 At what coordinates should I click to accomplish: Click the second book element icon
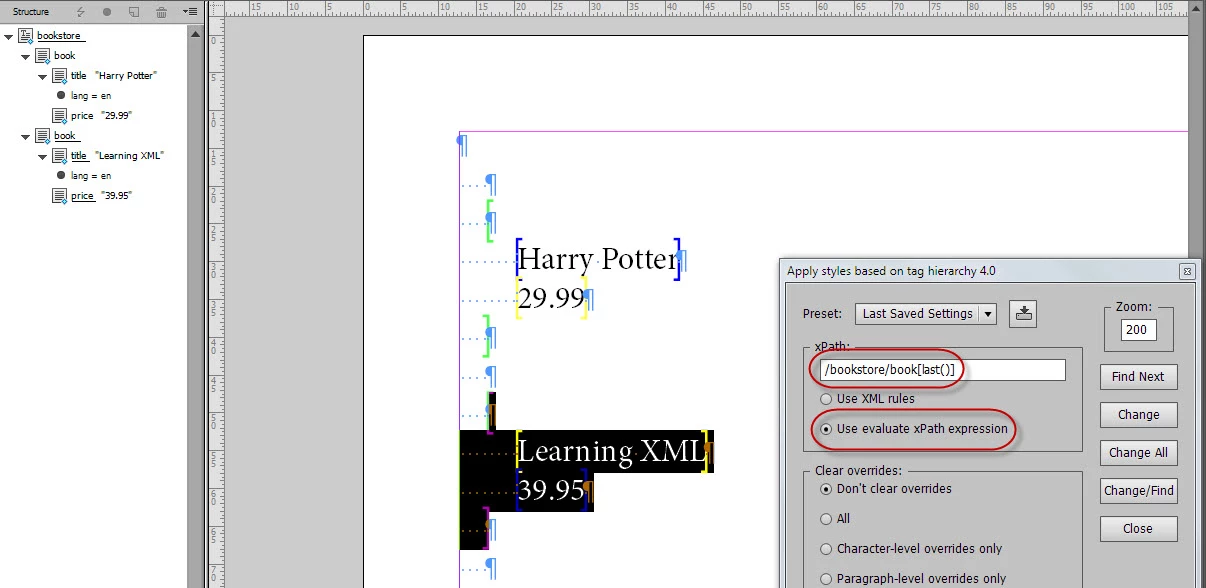tap(43, 136)
